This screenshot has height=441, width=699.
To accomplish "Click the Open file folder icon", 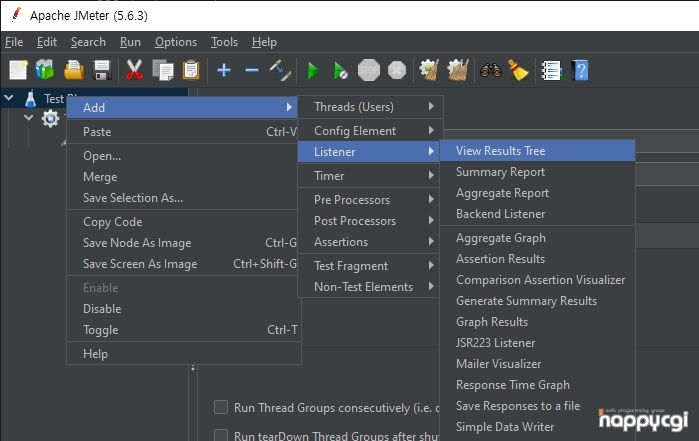I will pyautogui.click(x=74, y=70).
